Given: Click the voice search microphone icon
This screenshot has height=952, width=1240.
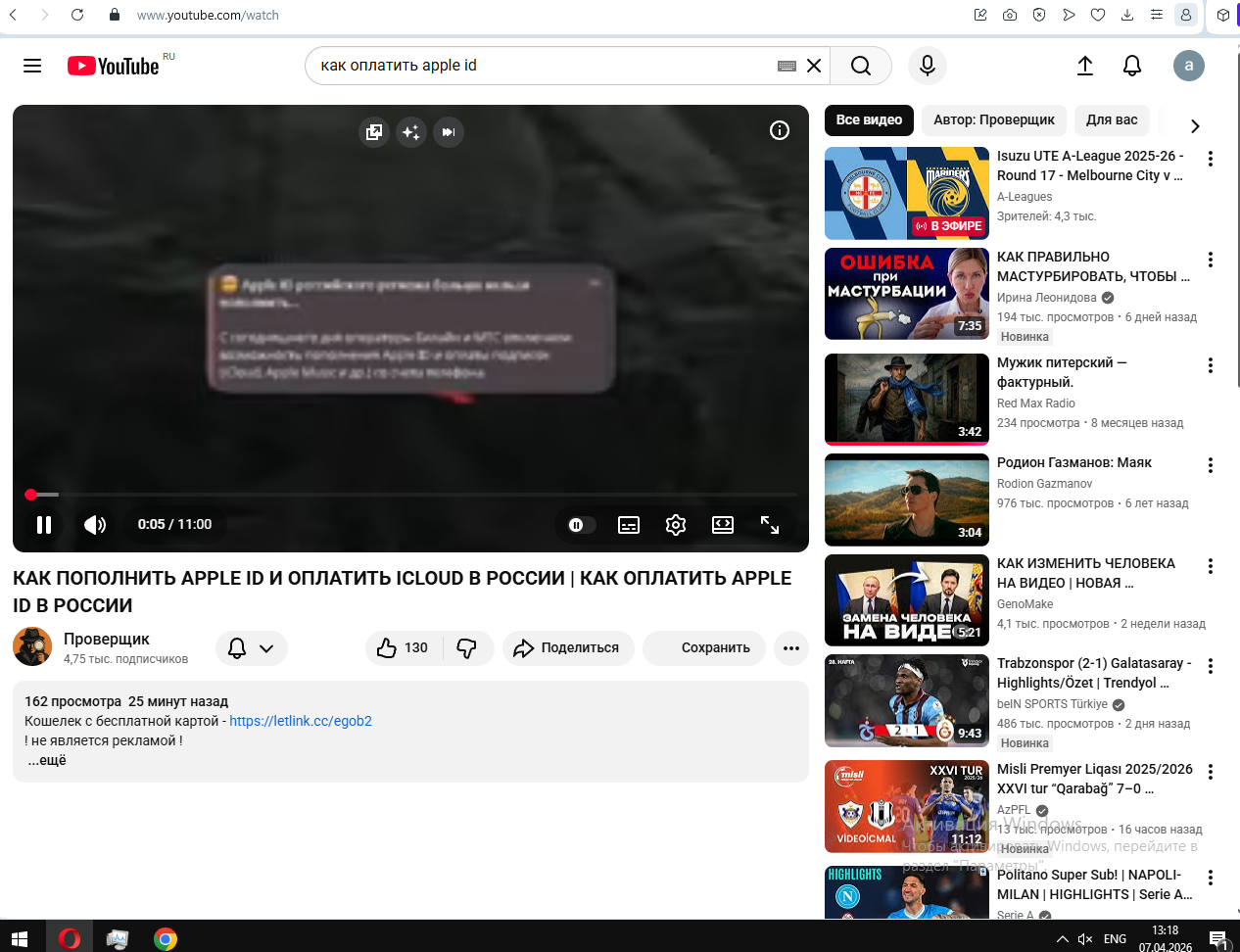Looking at the screenshot, I should pyautogui.click(x=927, y=66).
